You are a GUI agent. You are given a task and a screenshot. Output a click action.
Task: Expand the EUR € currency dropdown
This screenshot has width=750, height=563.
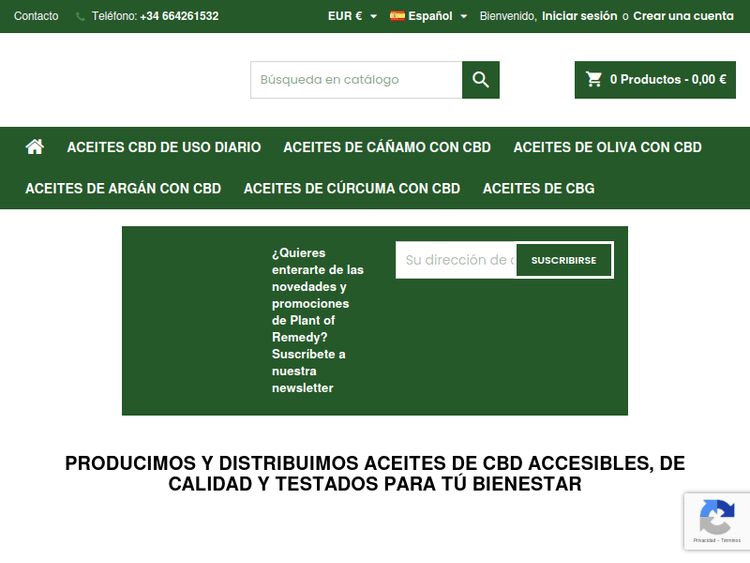[352, 16]
